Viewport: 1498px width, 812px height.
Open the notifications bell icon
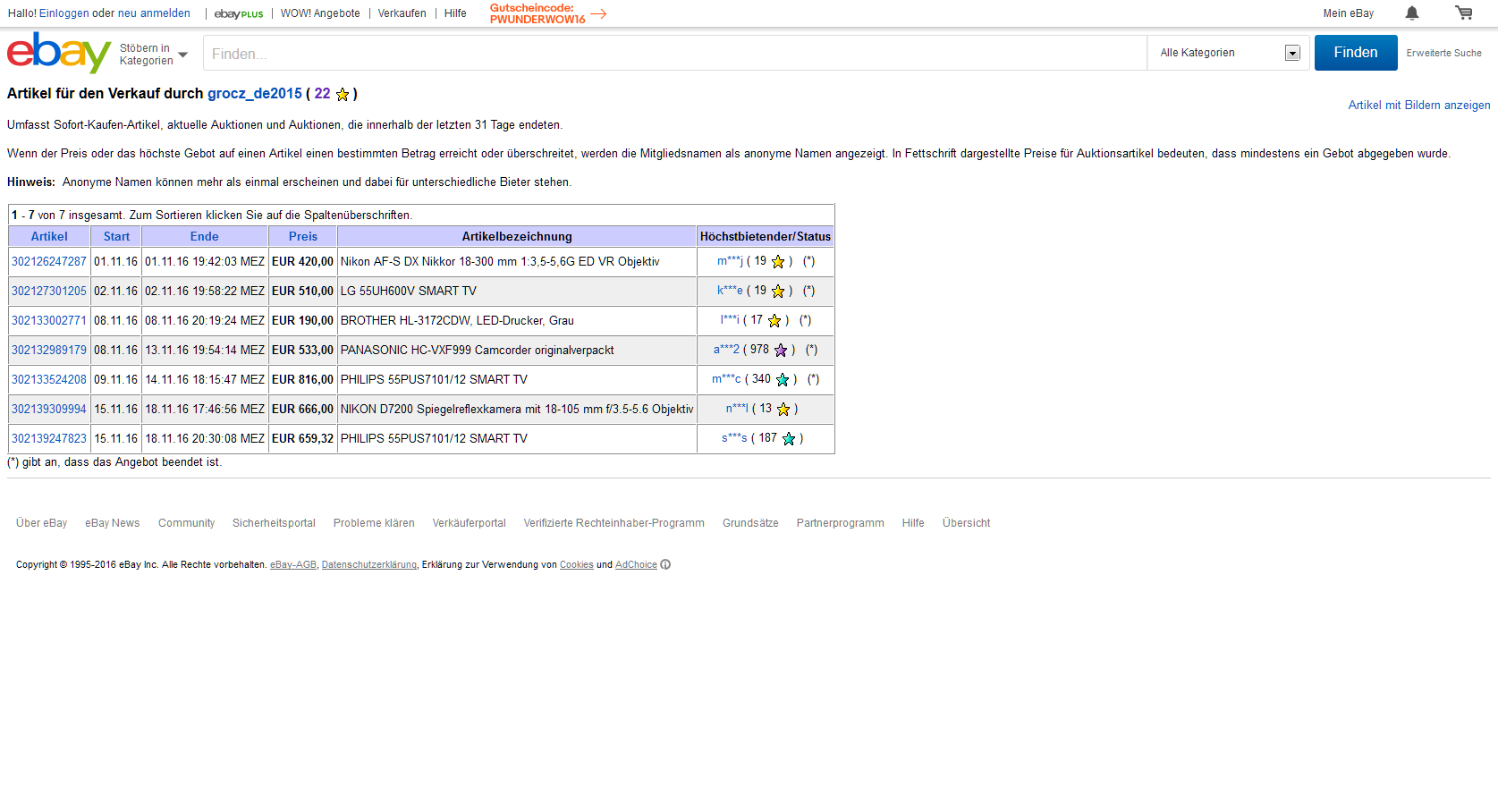click(1411, 13)
